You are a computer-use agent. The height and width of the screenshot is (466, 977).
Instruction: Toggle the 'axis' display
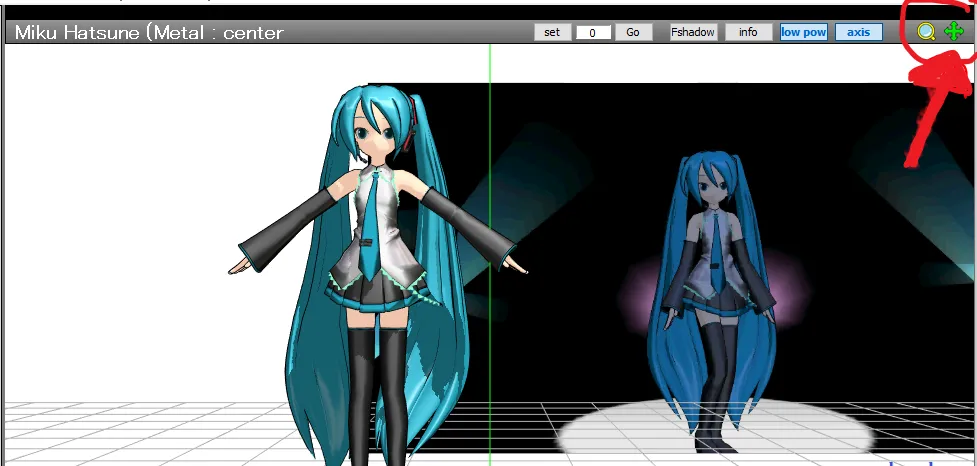[859, 32]
